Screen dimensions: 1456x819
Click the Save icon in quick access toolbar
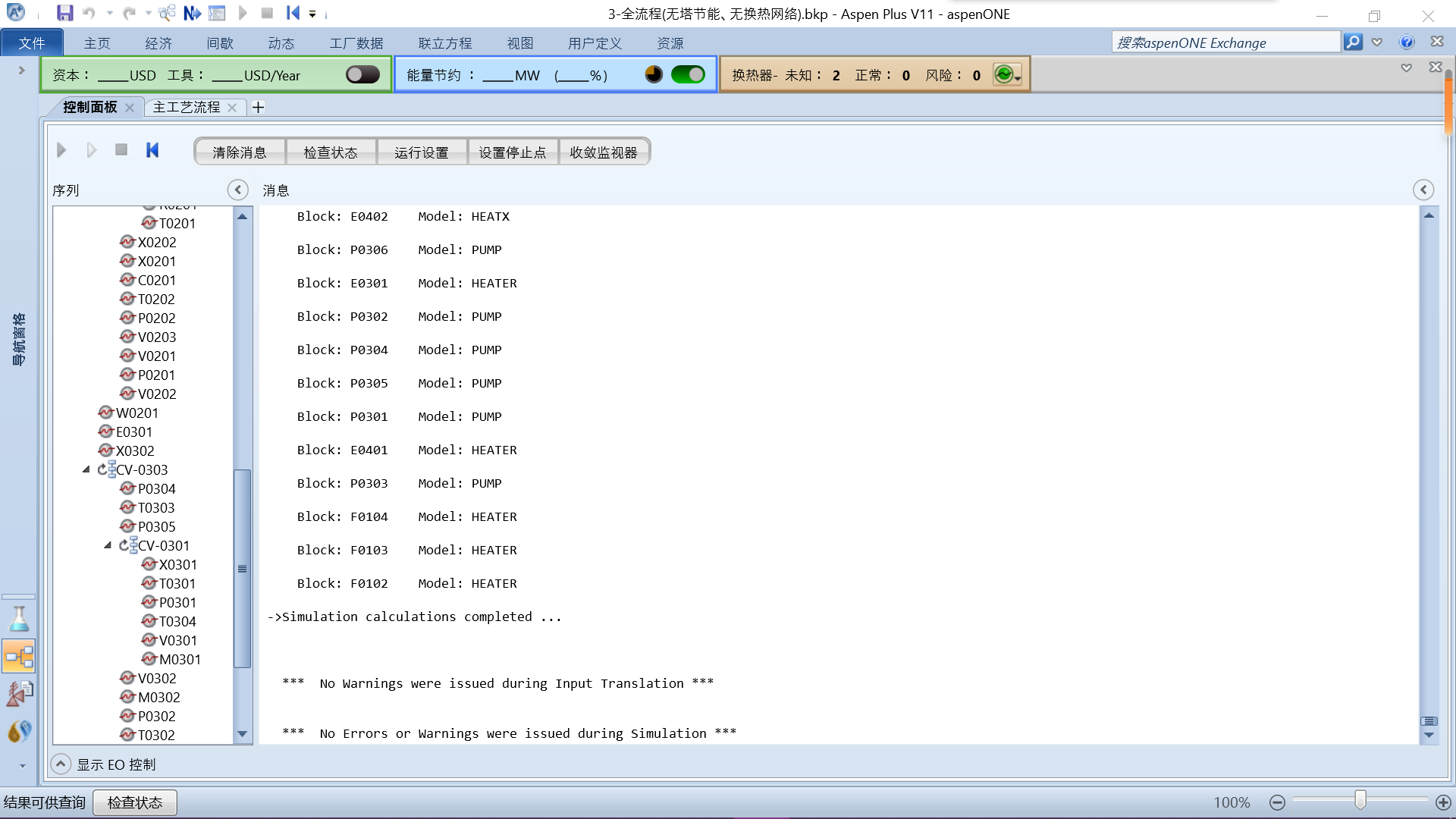[64, 13]
